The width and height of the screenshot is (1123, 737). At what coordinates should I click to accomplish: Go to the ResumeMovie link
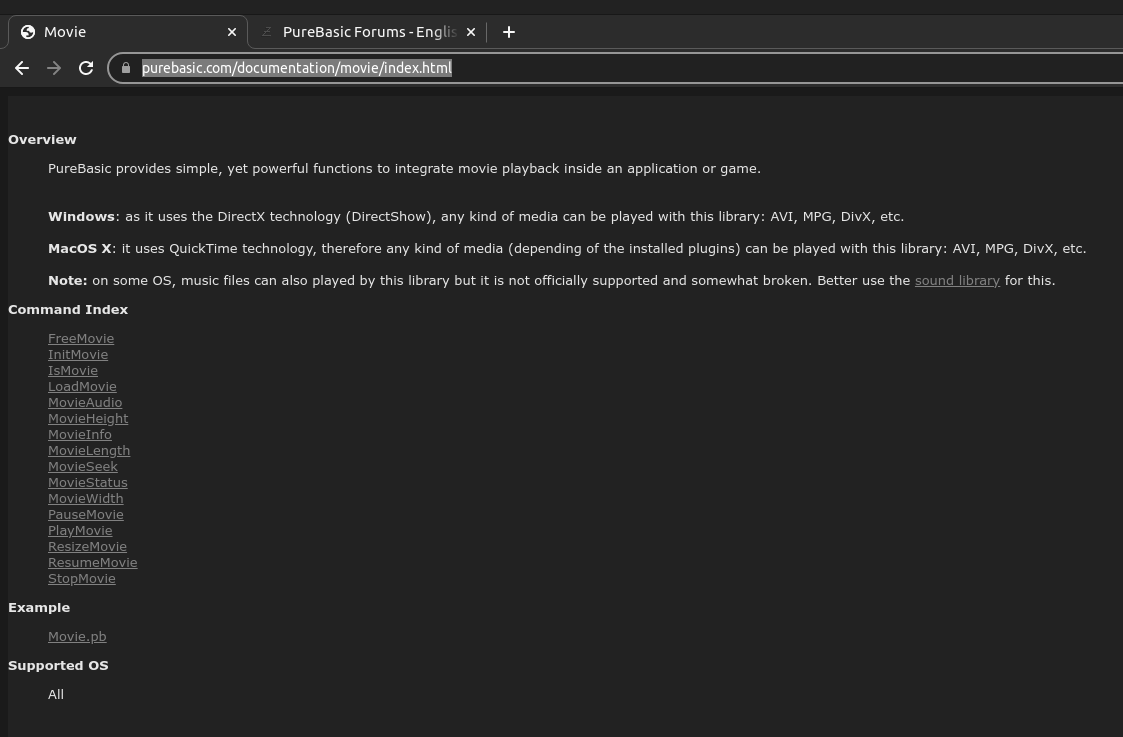92,562
